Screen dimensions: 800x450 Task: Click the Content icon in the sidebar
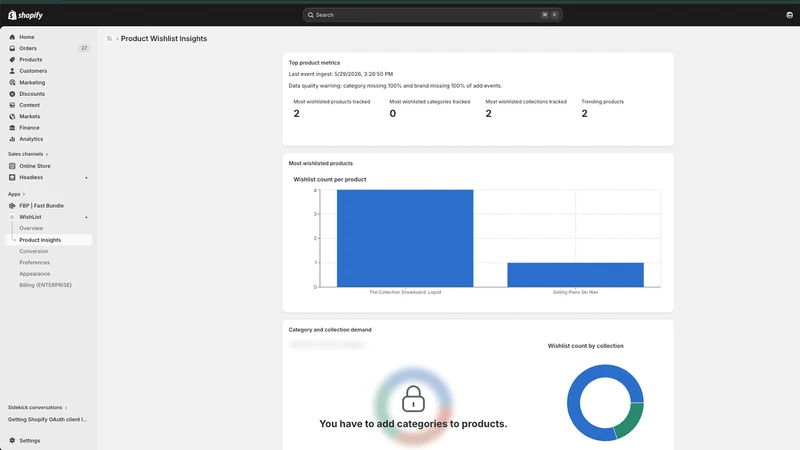(x=12, y=105)
